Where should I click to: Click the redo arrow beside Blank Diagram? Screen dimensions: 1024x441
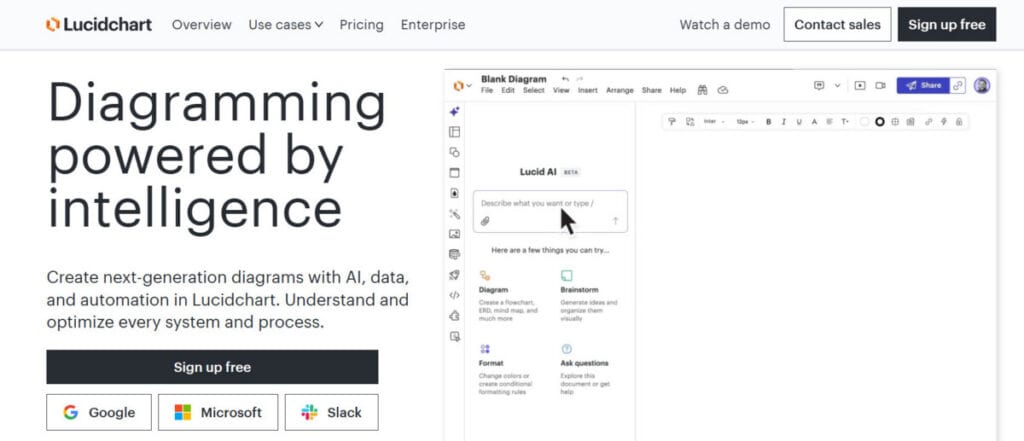[579, 79]
